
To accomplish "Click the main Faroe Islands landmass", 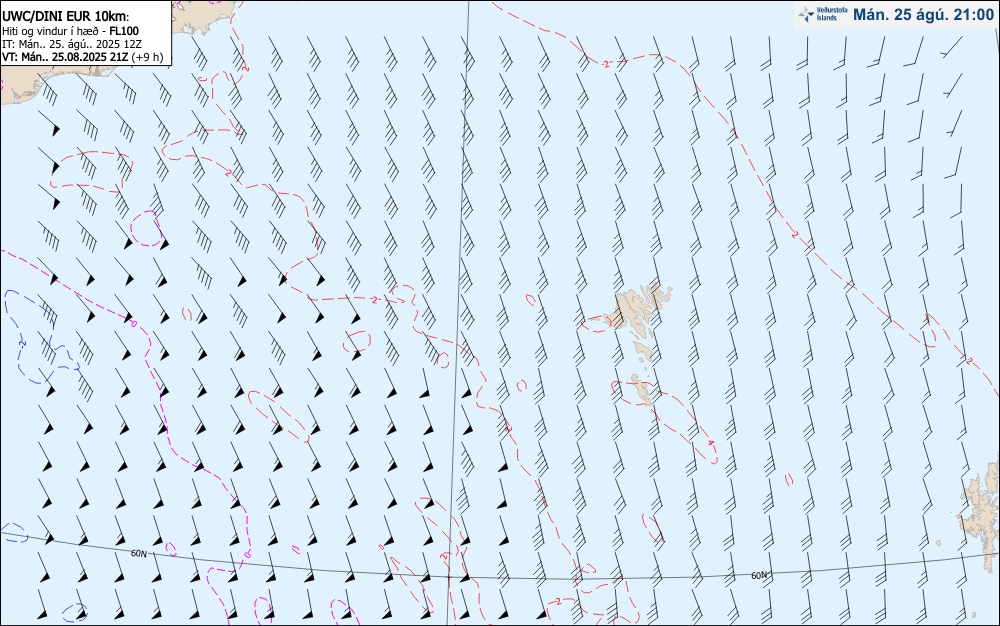I will (640, 311).
